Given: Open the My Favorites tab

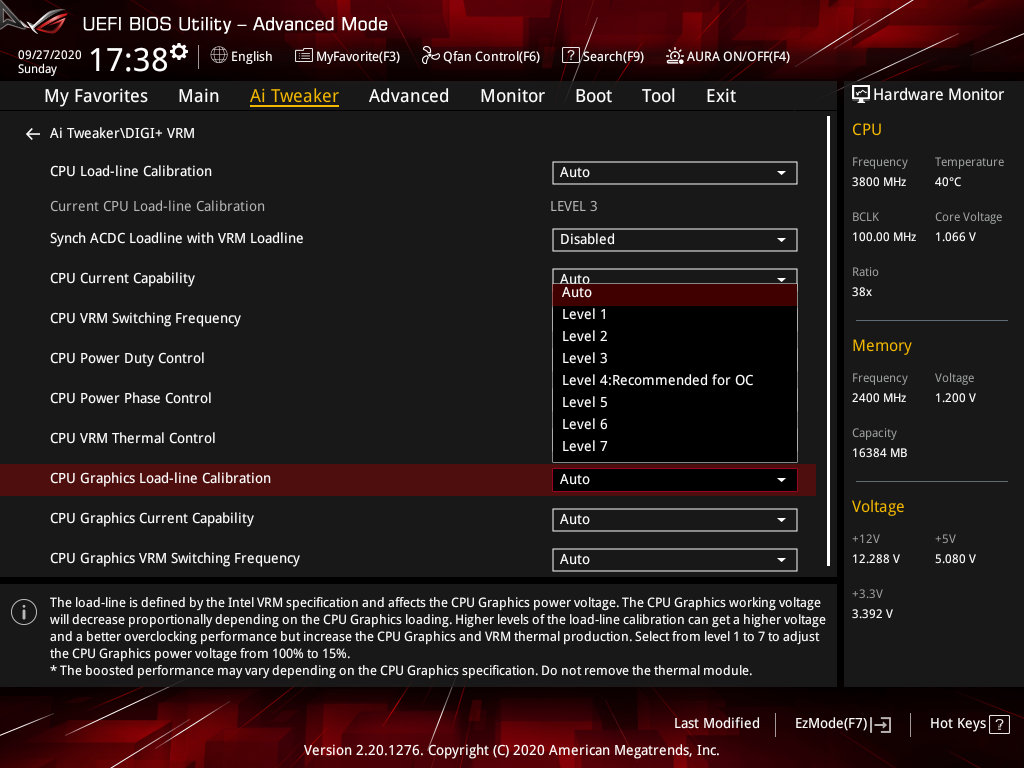Looking at the screenshot, I should [x=96, y=96].
